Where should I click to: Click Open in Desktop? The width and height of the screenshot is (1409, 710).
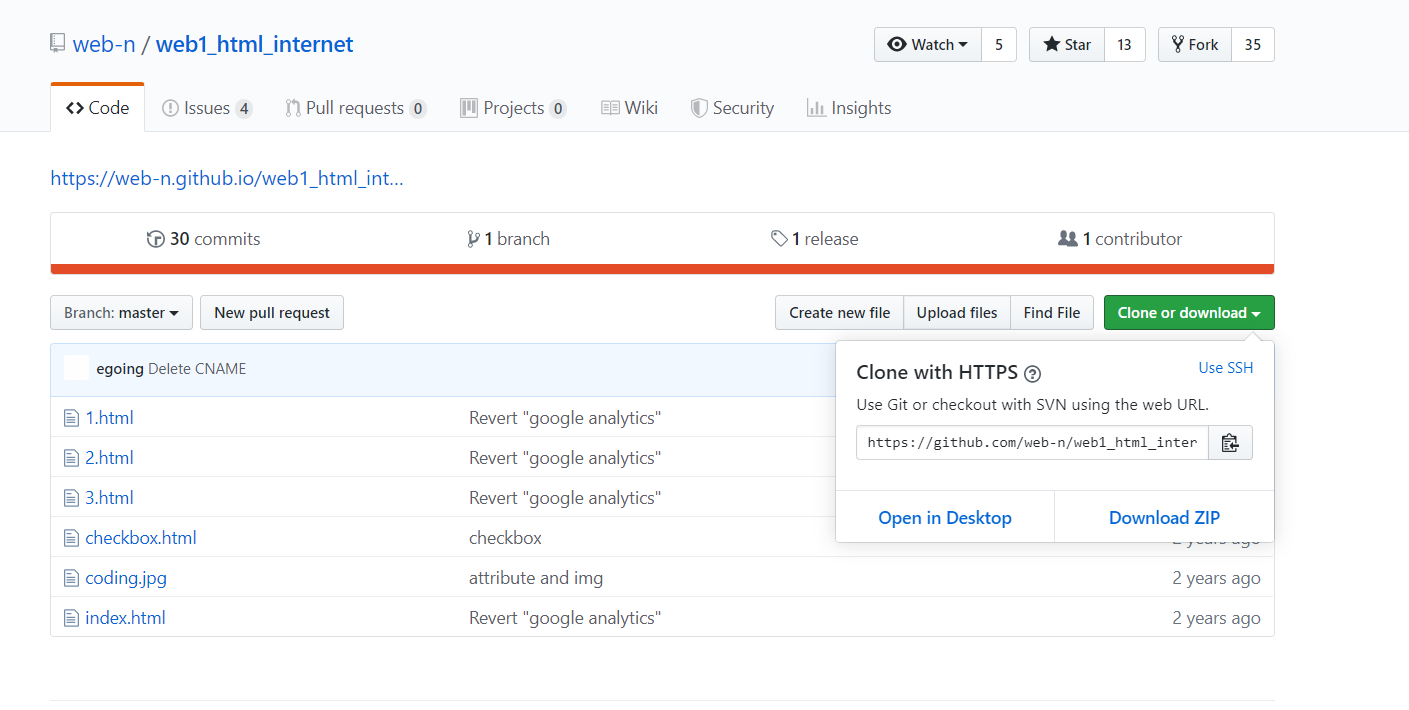[945, 518]
